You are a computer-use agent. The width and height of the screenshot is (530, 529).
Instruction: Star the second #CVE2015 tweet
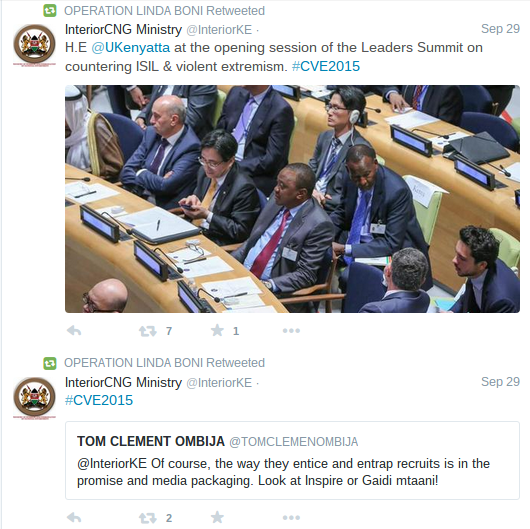click(x=217, y=517)
